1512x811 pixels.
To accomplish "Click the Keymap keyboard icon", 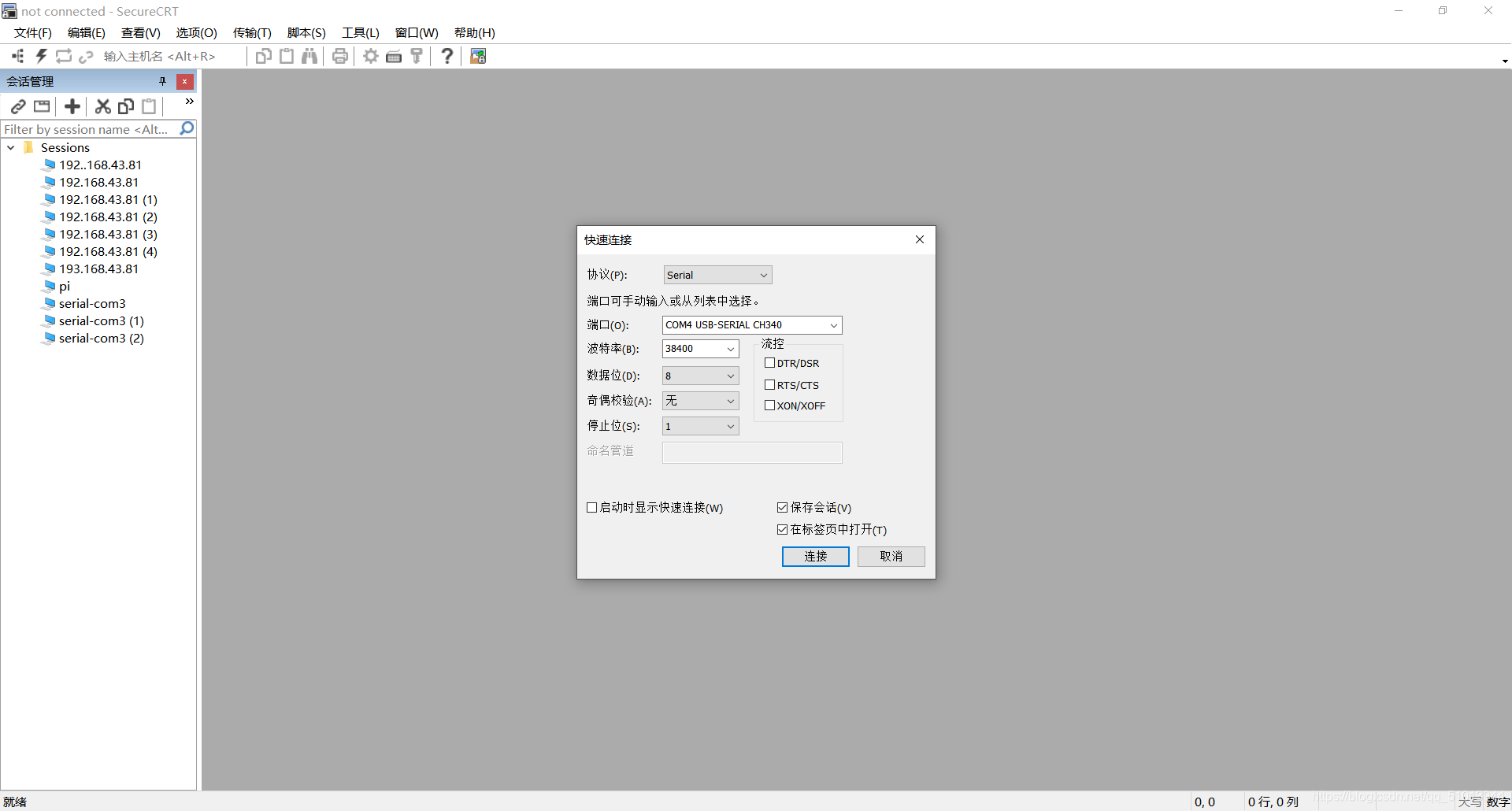I will tap(394, 56).
